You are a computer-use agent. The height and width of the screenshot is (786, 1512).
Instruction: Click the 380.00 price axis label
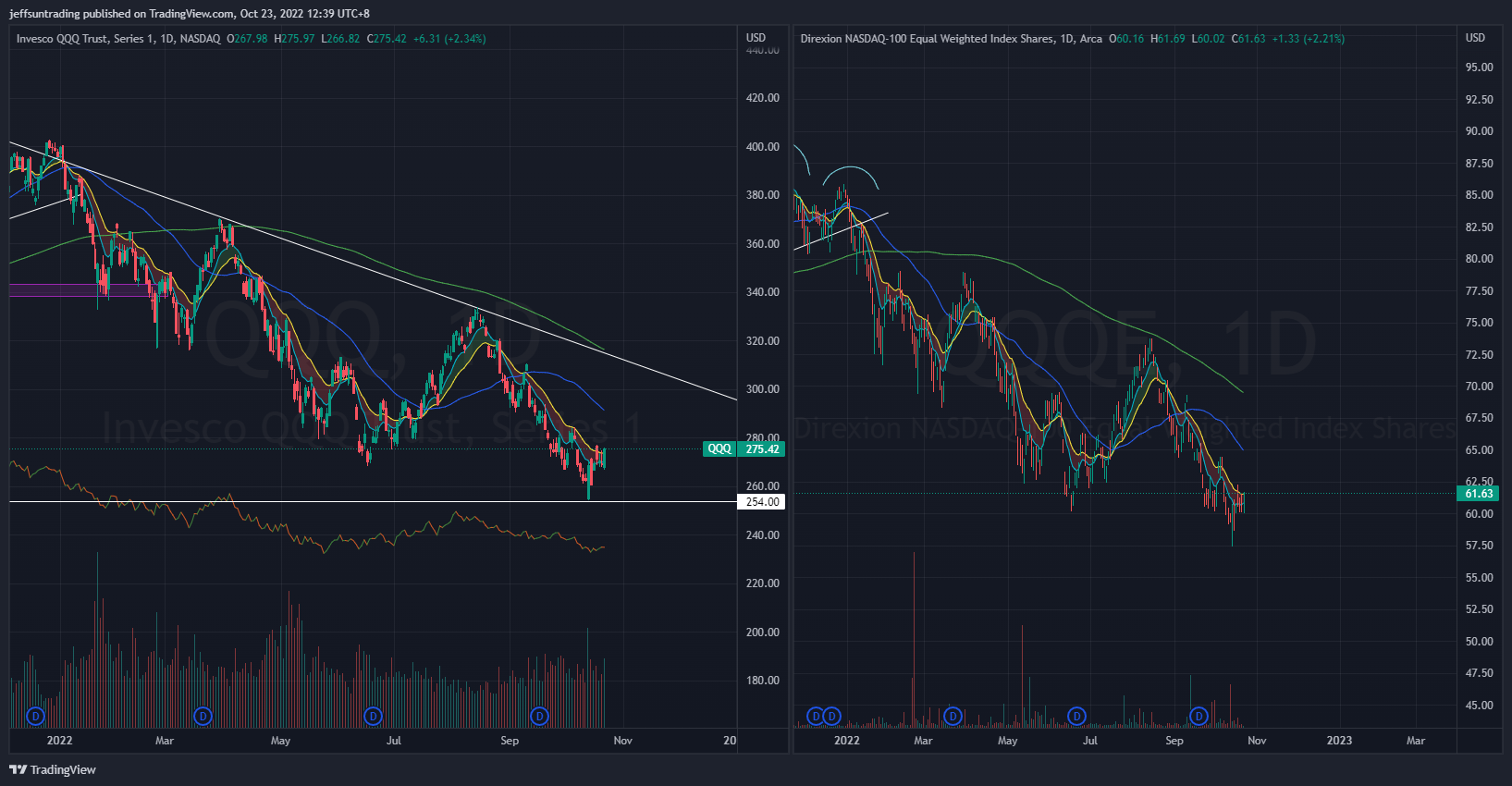pos(763,195)
